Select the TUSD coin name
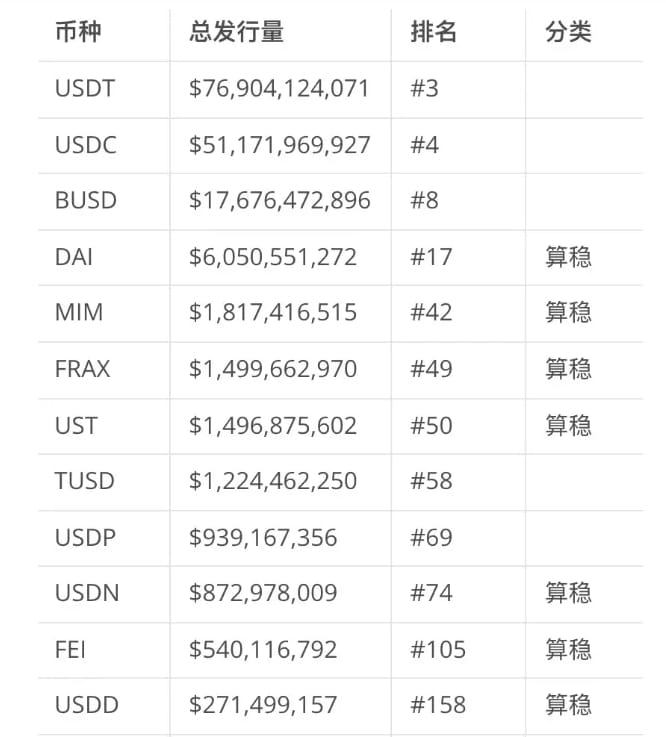The height and width of the screenshot is (737, 666). (85, 481)
